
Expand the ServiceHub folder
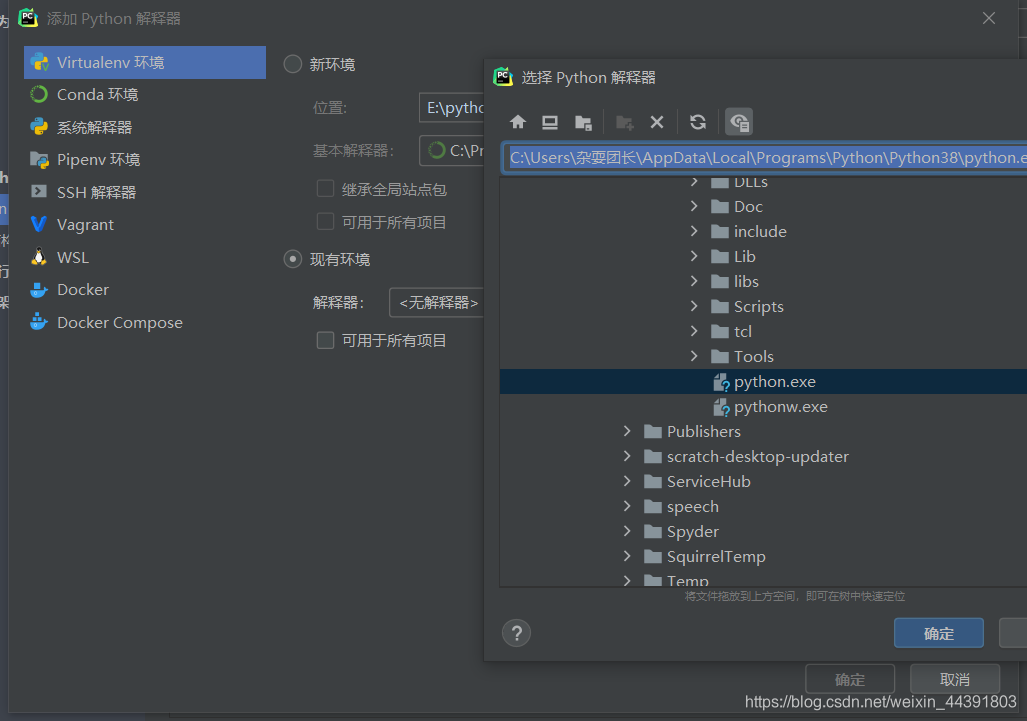click(627, 481)
